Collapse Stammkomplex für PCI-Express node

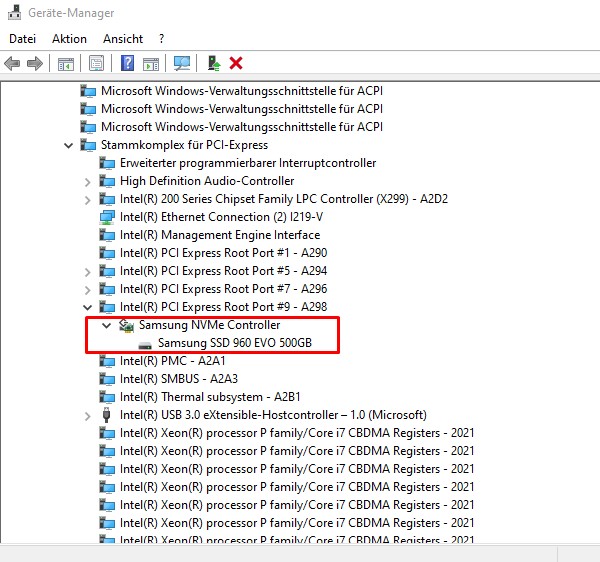click(x=68, y=145)
